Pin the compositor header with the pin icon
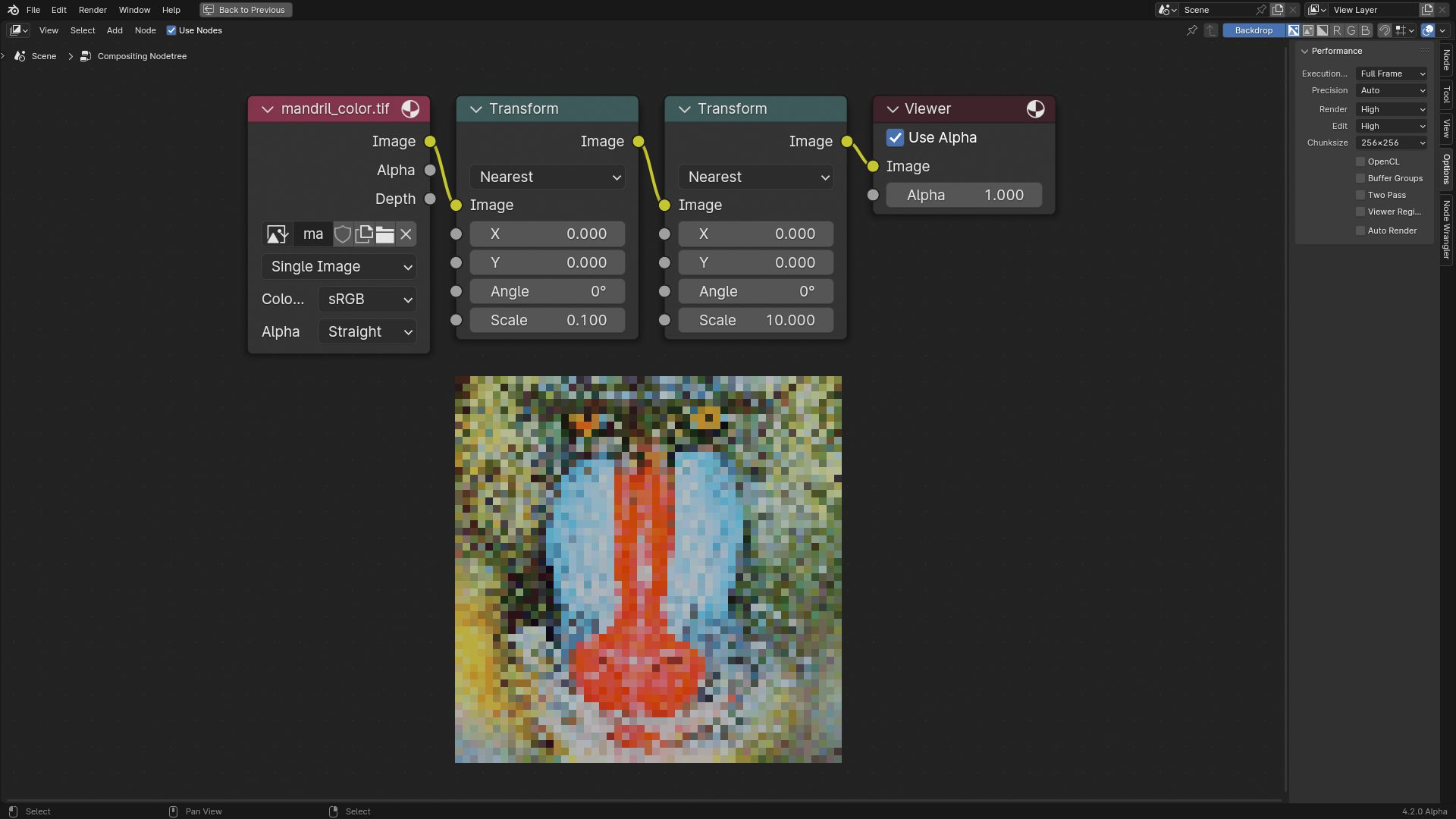This screenshot has width=1456, height=819. click(x=1191, y=30)
